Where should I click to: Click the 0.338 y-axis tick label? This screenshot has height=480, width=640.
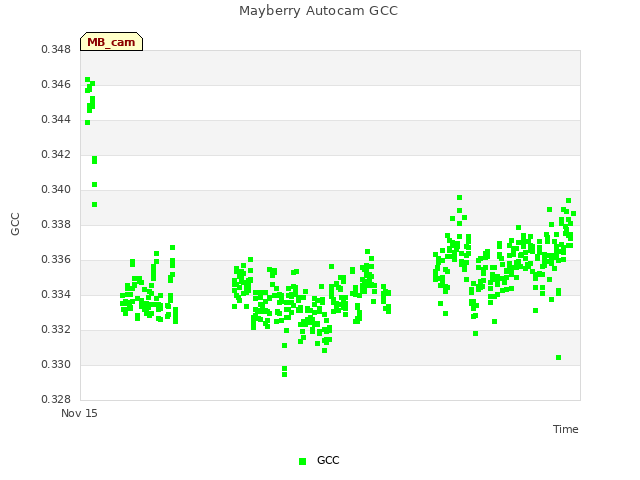(x=56, y=224)
